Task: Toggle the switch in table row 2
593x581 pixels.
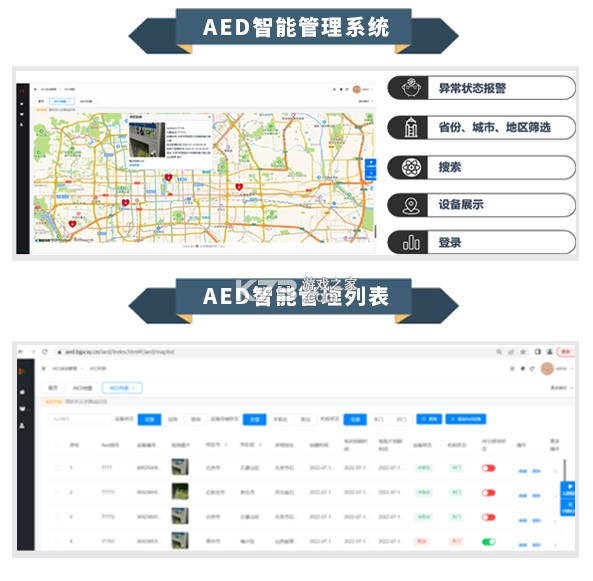Action: point(488,493)
